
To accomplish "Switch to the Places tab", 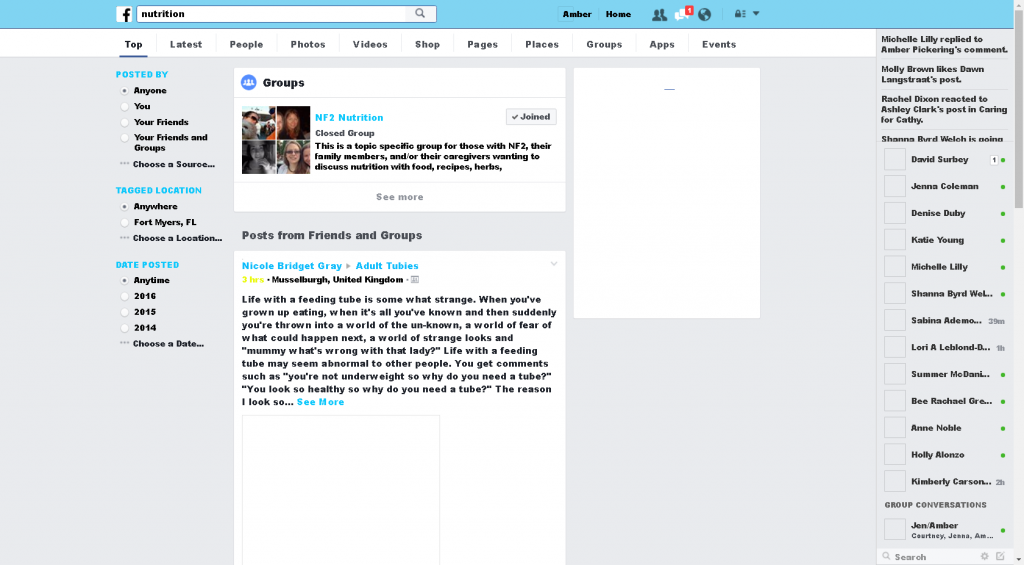I will tap(542, 44).
